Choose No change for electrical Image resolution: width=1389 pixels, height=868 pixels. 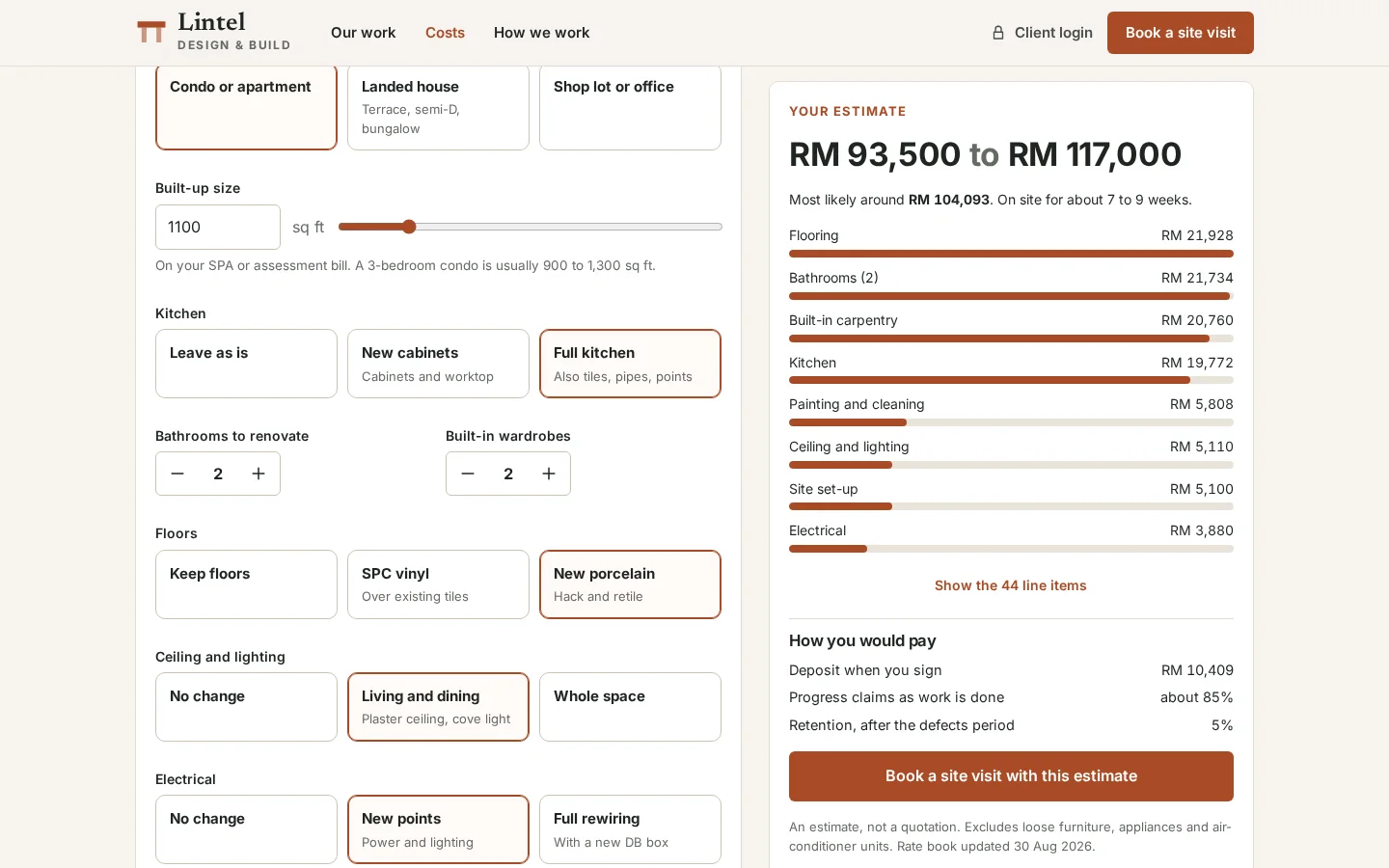pos(246,829)
